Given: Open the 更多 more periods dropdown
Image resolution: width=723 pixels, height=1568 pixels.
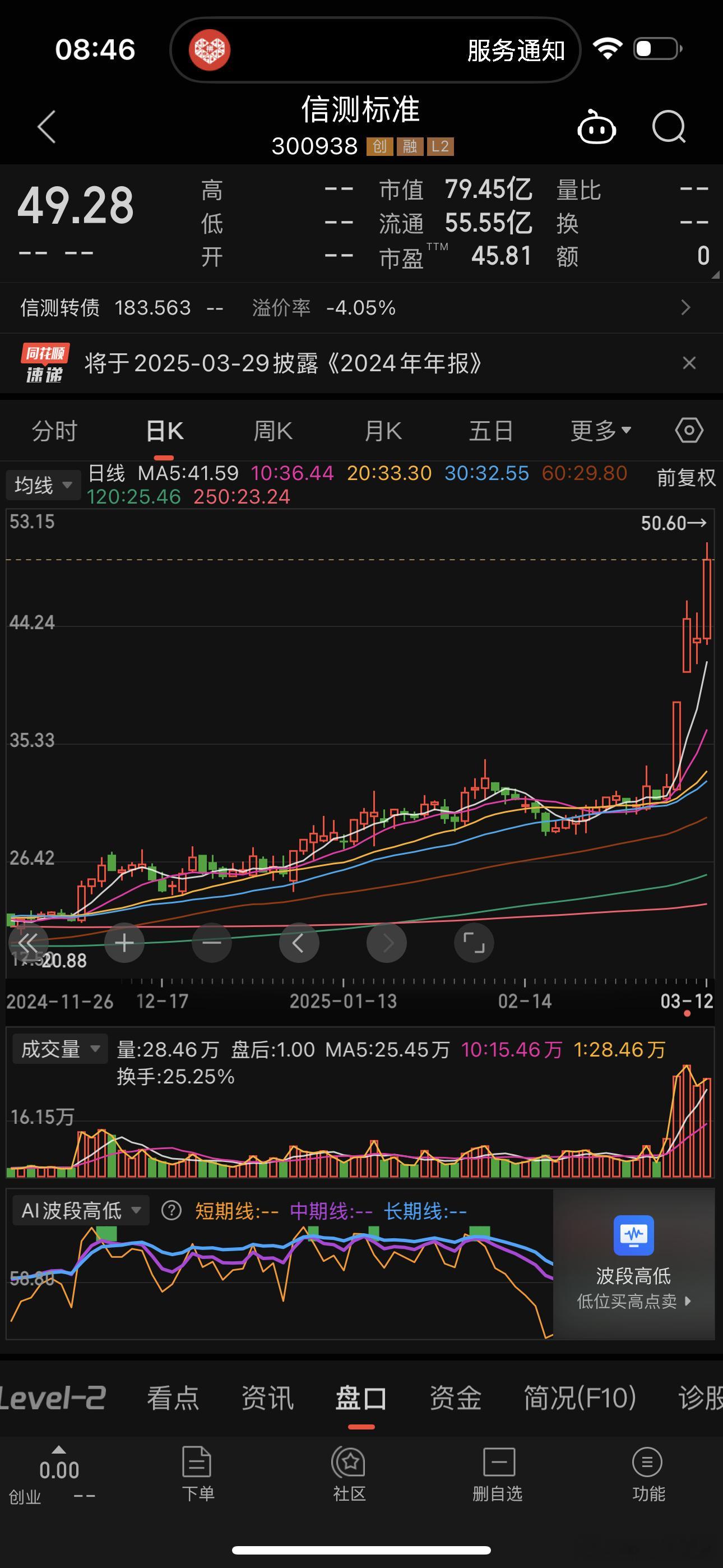Looking at the screenshot, I should click(x=601, y=431).
